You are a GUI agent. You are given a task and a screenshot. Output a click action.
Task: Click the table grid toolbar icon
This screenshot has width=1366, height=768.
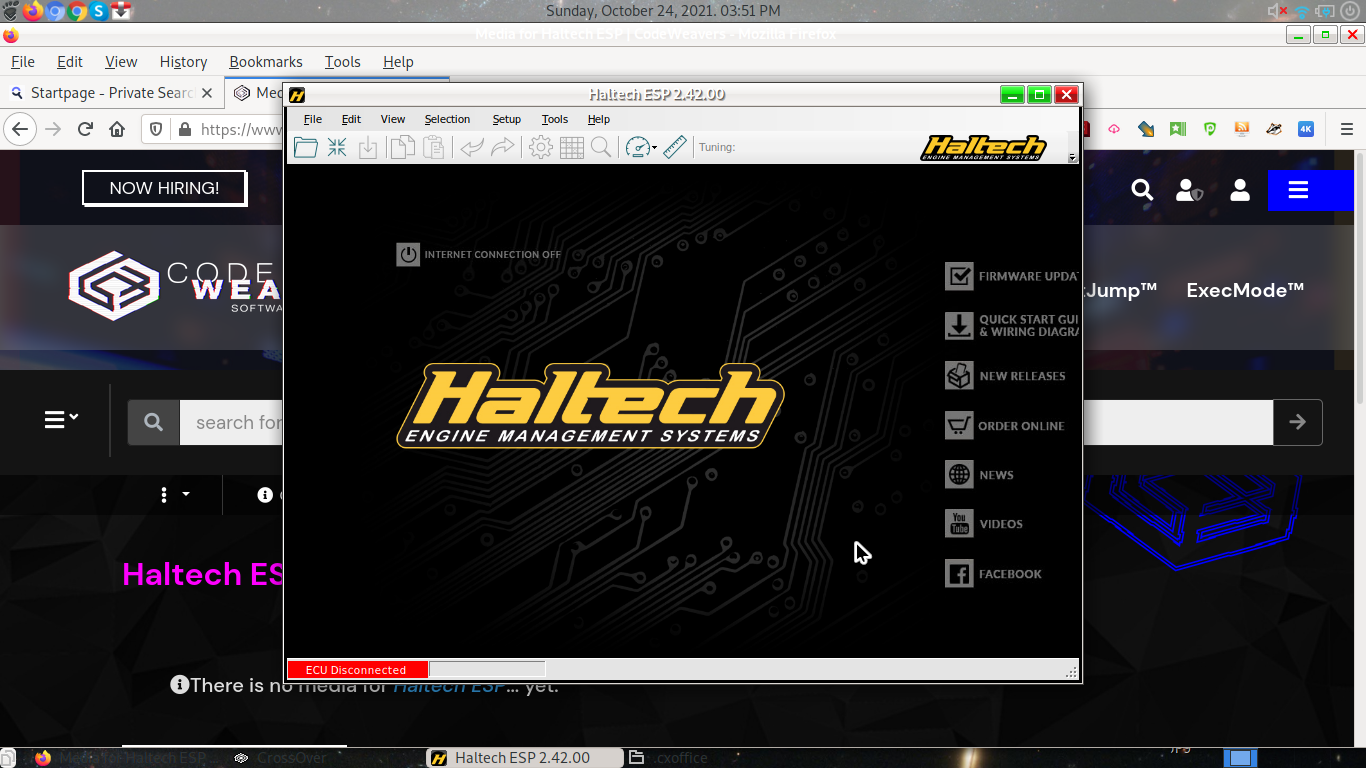[x=571, y=148]
